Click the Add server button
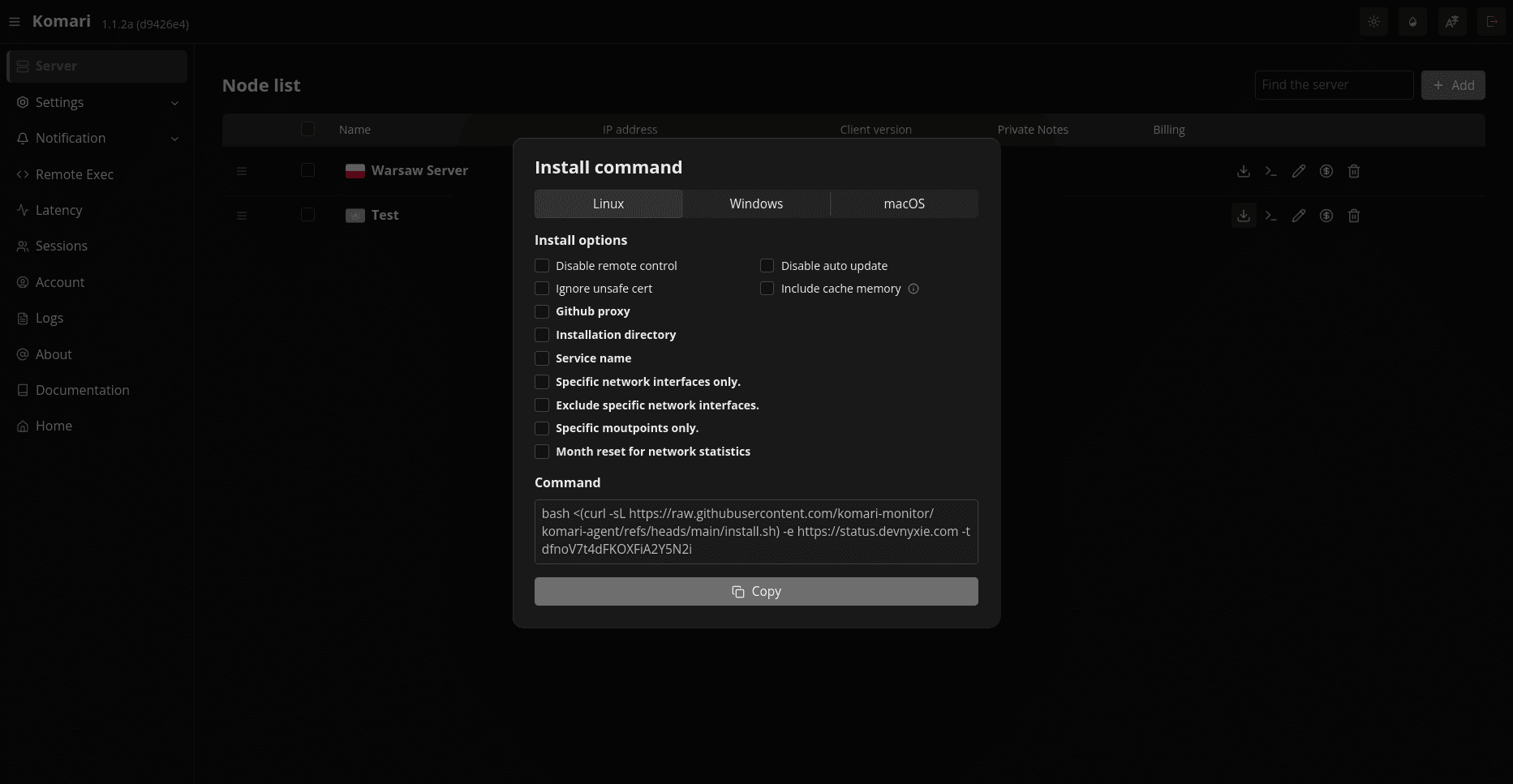This screenshot has height=784, width=1513. click(1453, 85)
